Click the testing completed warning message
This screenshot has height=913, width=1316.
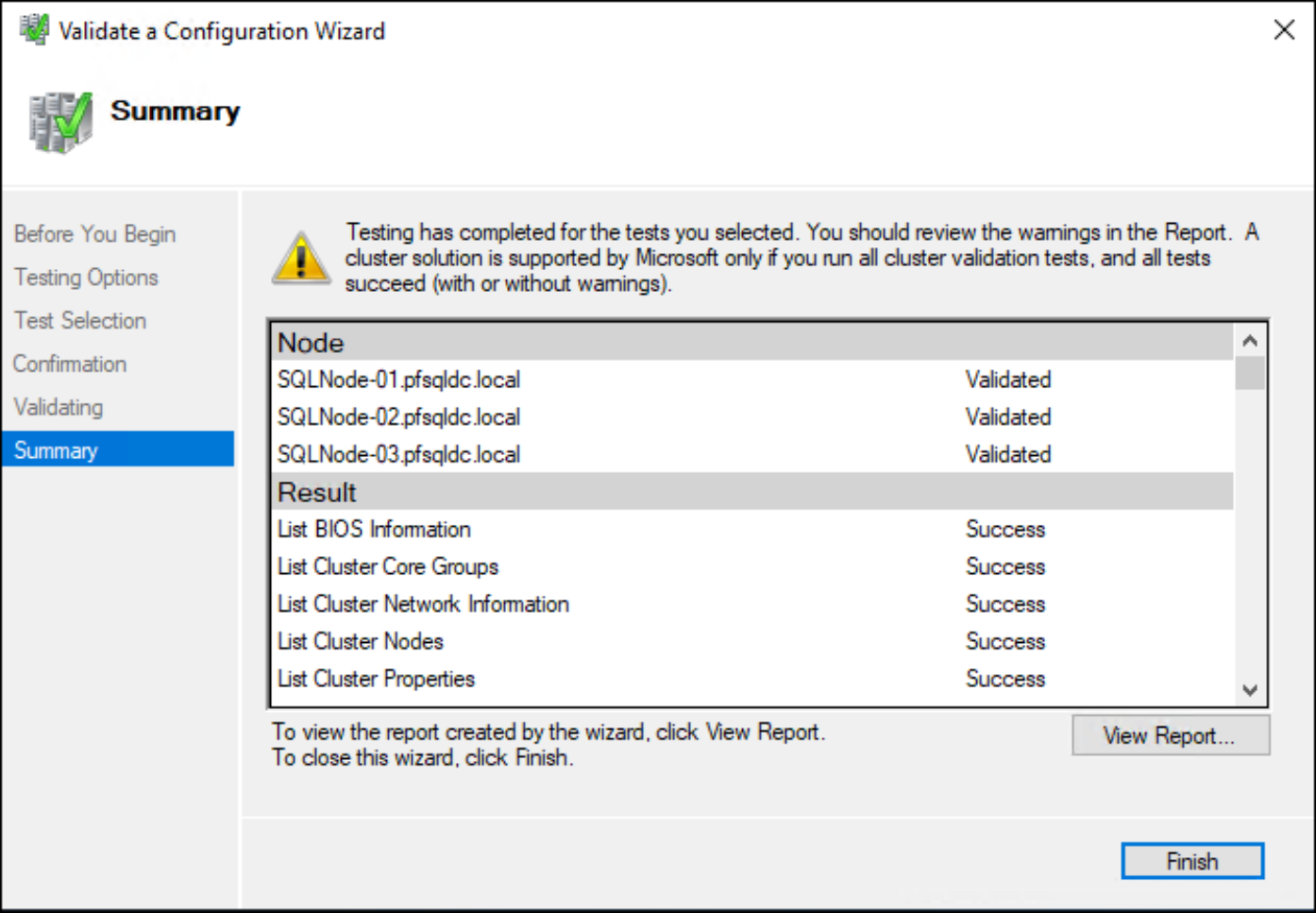tap(801, 258)
